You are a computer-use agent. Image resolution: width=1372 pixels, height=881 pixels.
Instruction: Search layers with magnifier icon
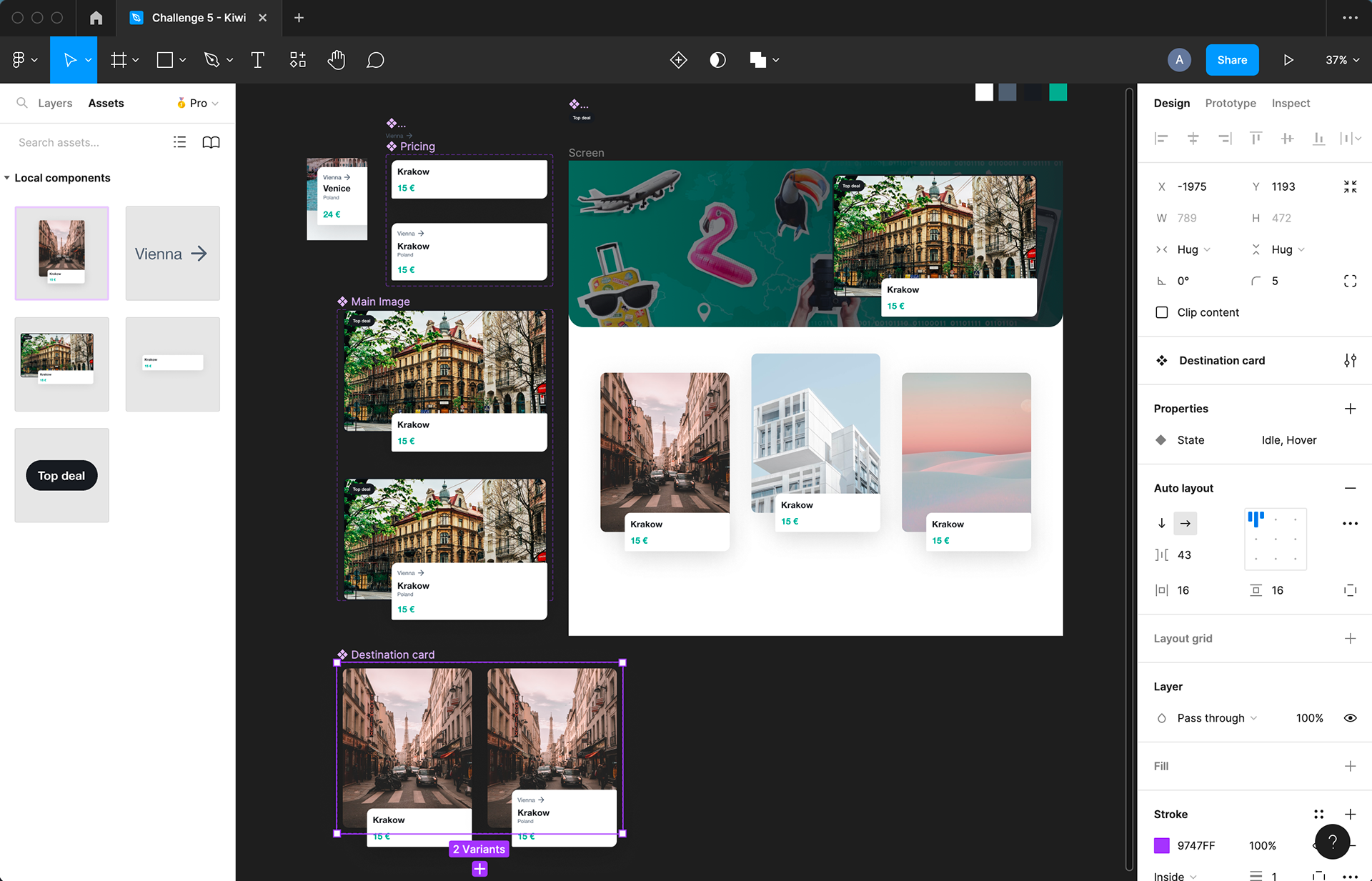(22, 103)
